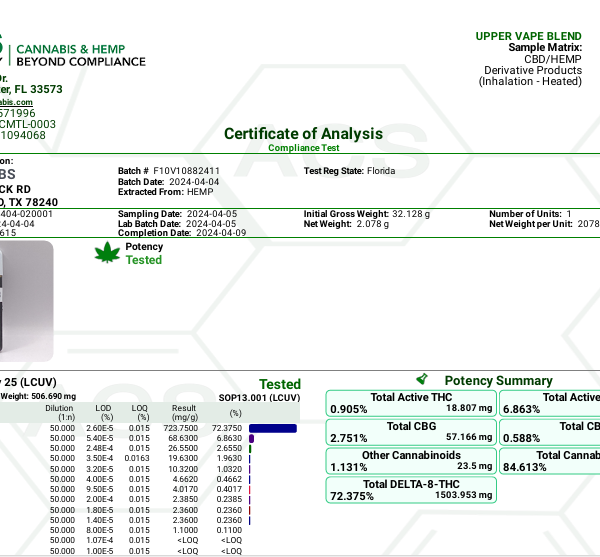The height and width of the screenshot is (557, 600).
Task: Select the Certificate of Analysis heading
Action: click(303, 134)
